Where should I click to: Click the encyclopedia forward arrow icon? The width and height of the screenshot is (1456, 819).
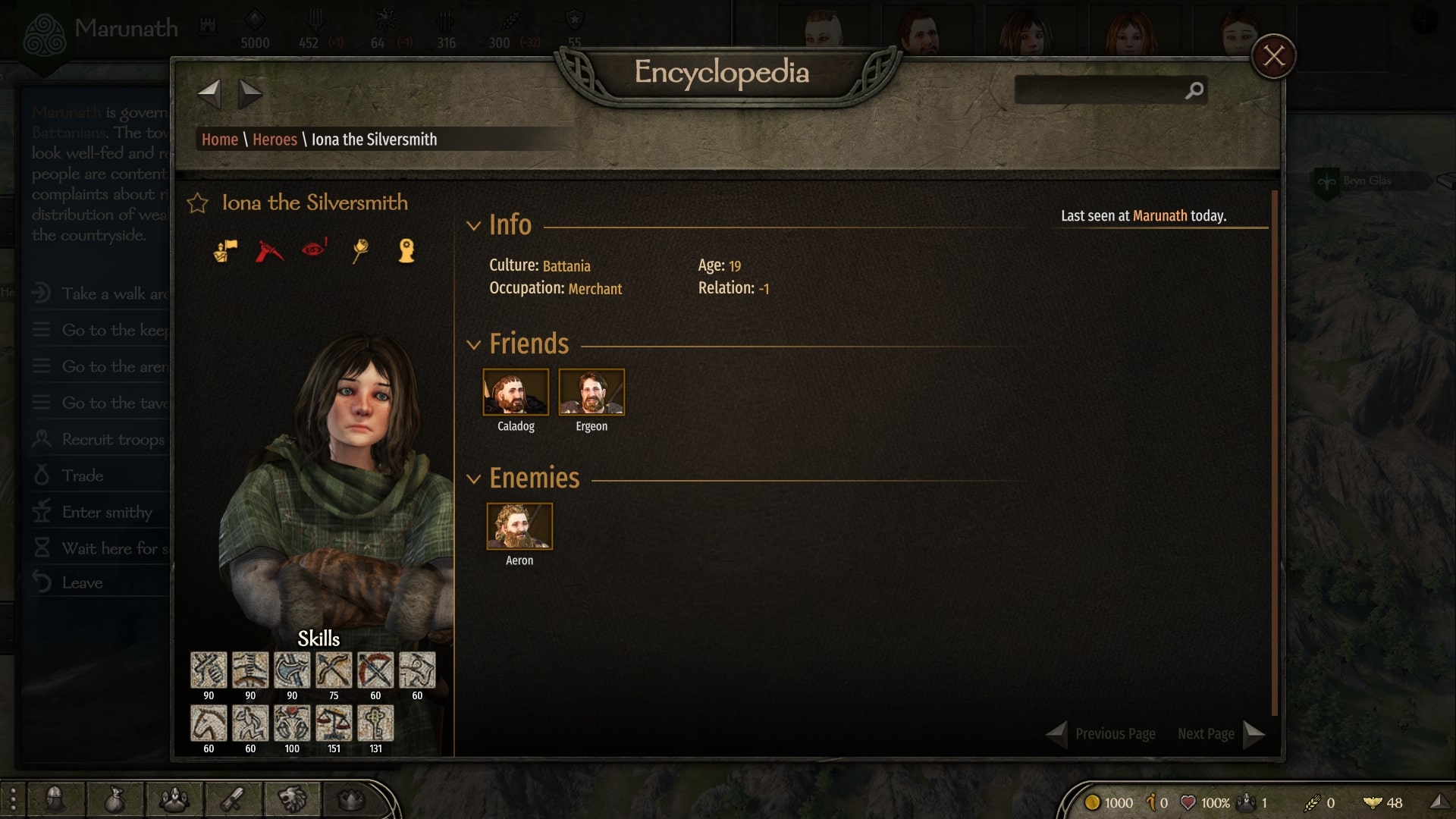(x=249, y=94)
